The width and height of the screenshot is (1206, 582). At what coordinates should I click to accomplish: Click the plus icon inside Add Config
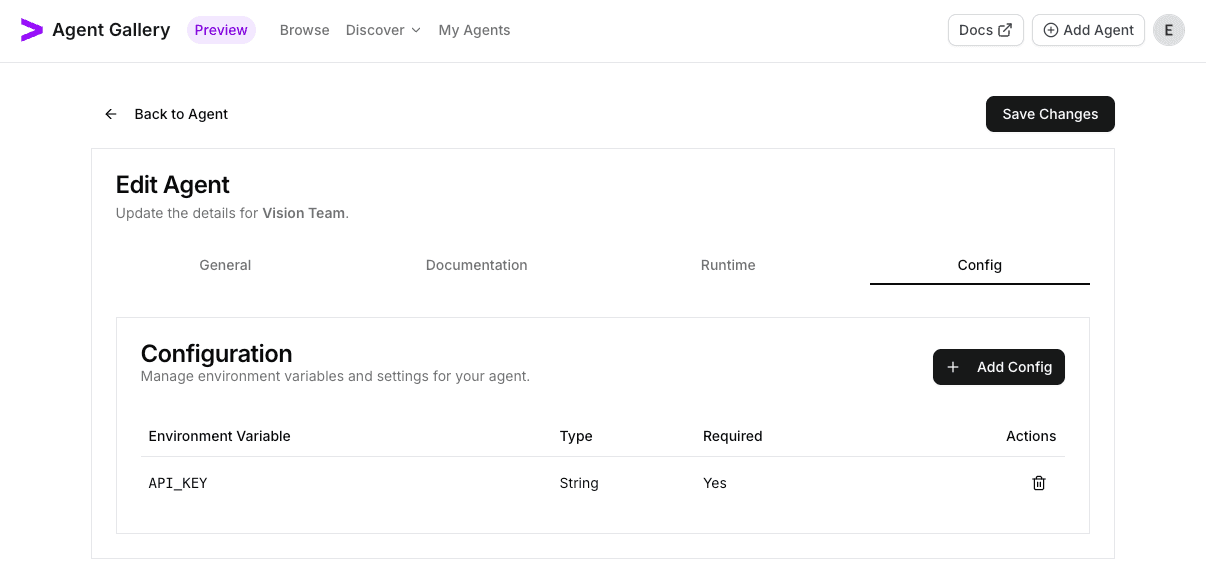[x=952, y=367]
